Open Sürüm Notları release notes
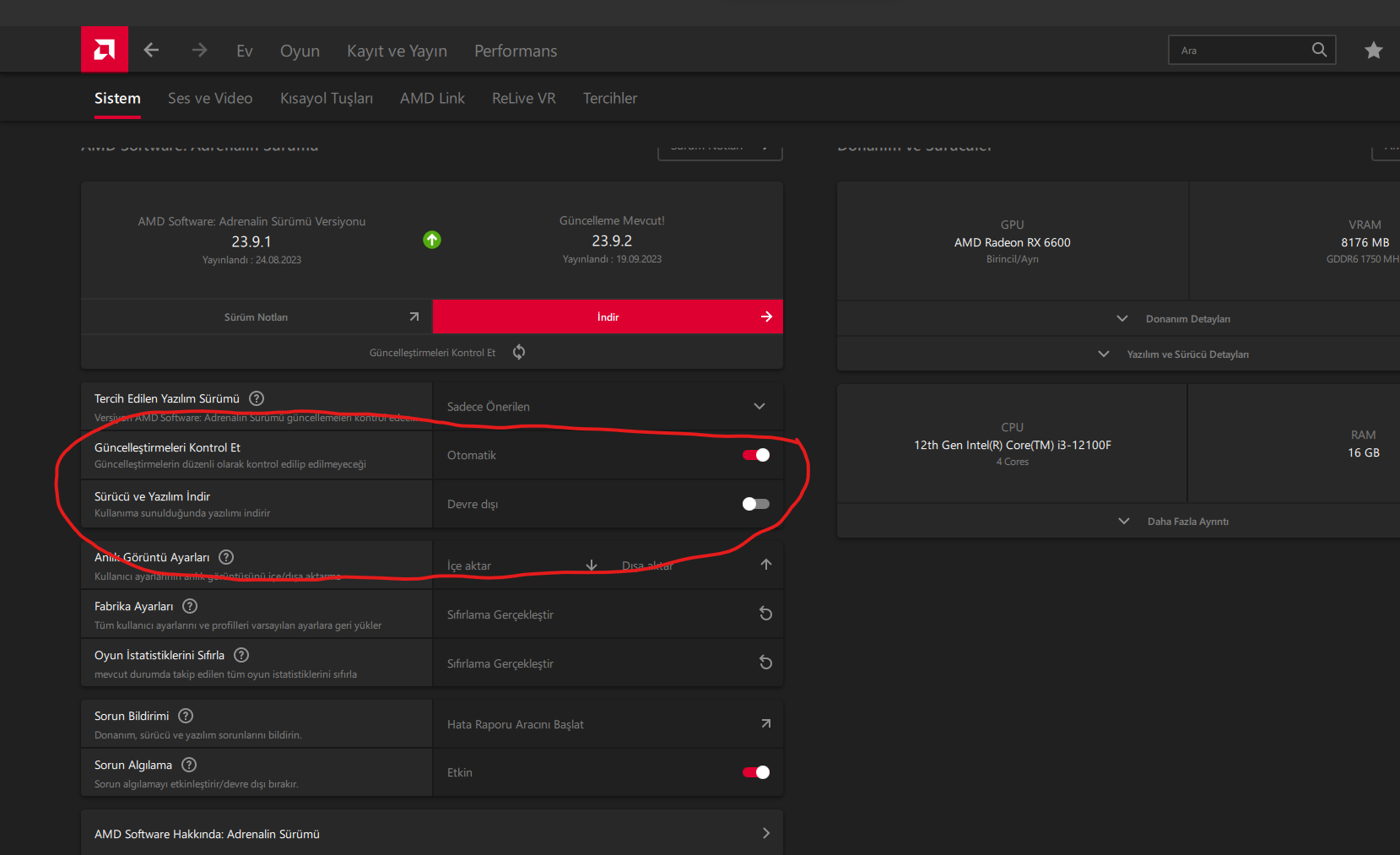 point(257,317)
